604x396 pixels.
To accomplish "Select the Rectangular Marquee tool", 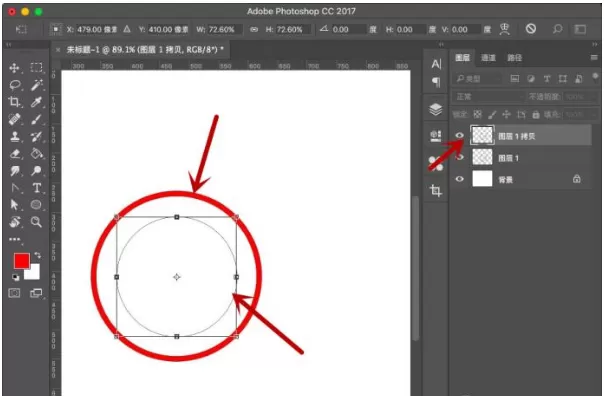I will tap(36, 67).
